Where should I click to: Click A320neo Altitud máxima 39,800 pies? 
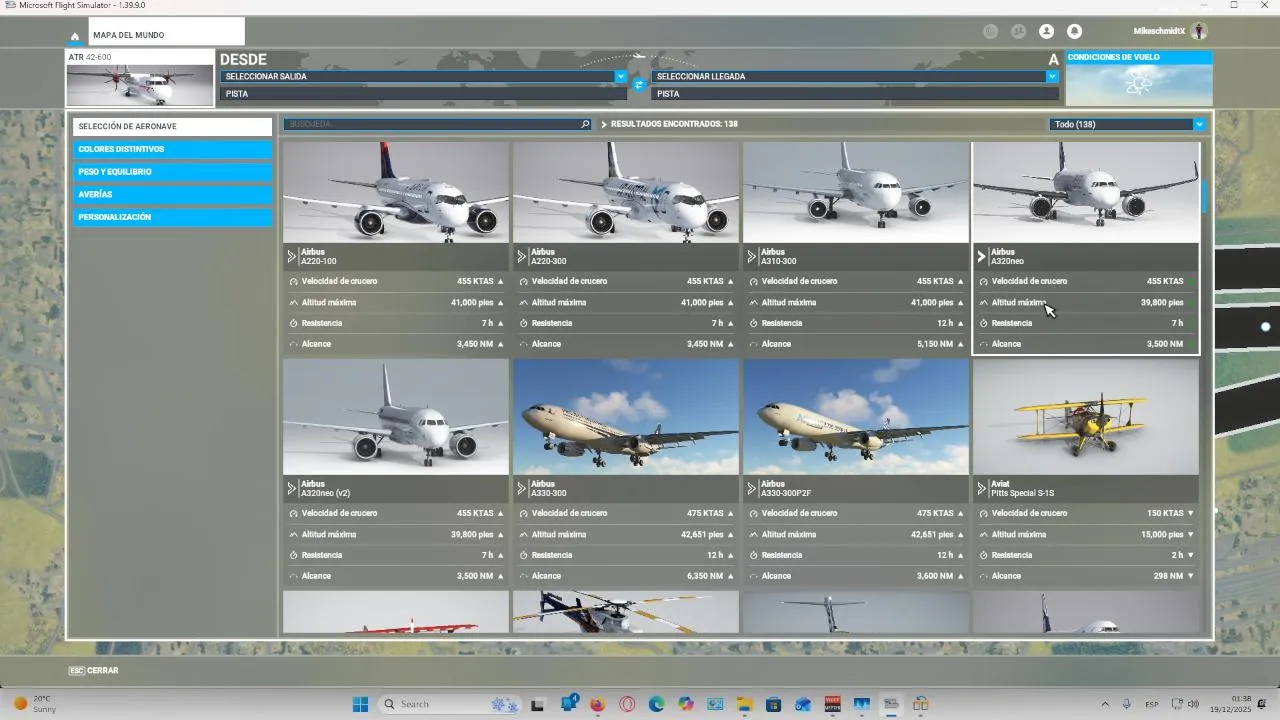coord(1162,302)
